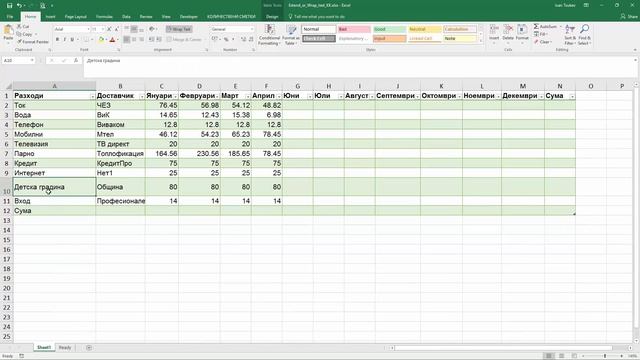Click the Format Painter brush
The image size is (640, 360).
[33, 42]
